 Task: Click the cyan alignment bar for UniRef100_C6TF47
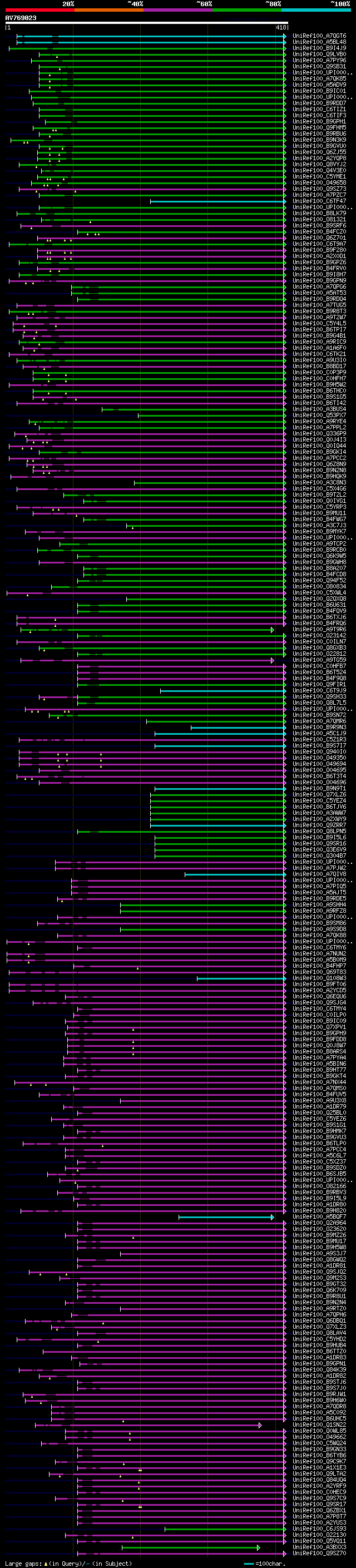tap(218, 201)
